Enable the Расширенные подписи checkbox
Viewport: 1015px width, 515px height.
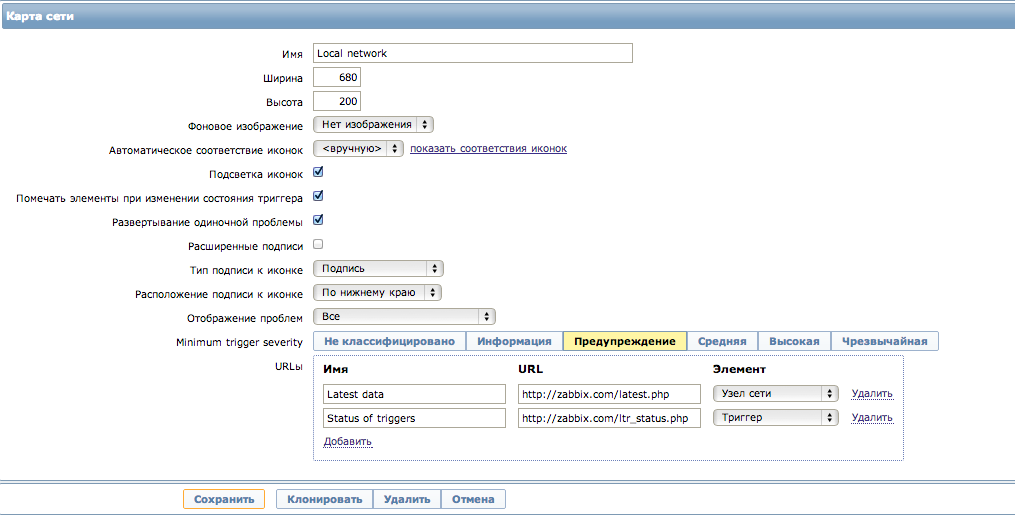[x=318, y=244]
